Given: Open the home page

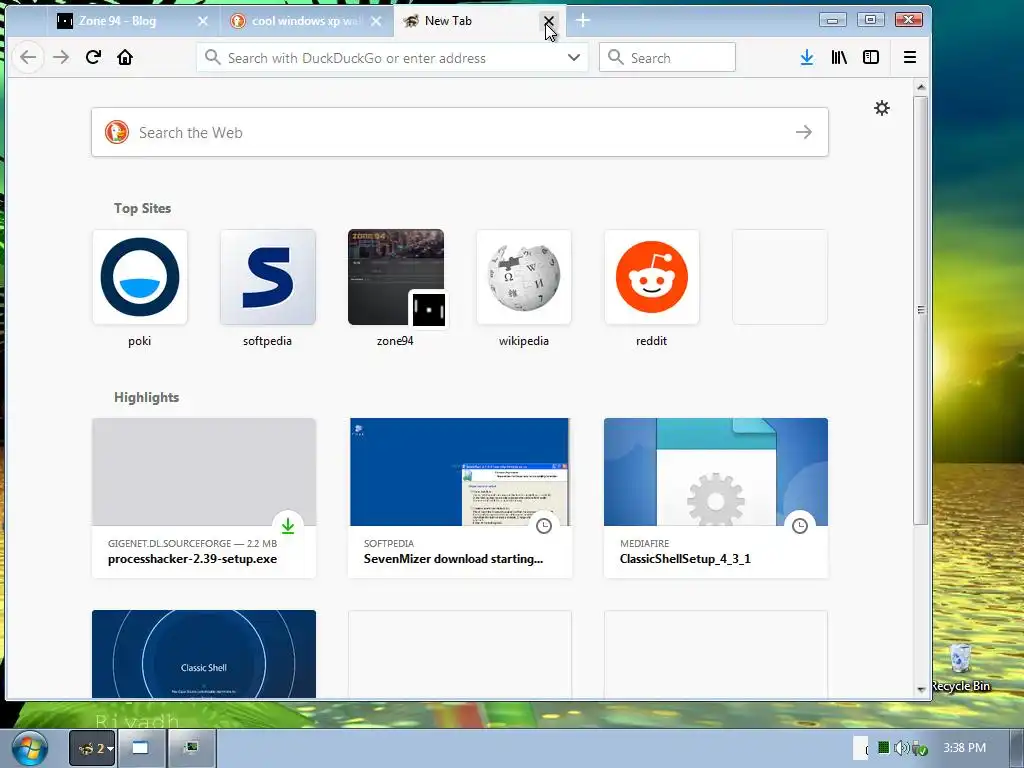Looking at the screenshot, I should click(125, 57).
